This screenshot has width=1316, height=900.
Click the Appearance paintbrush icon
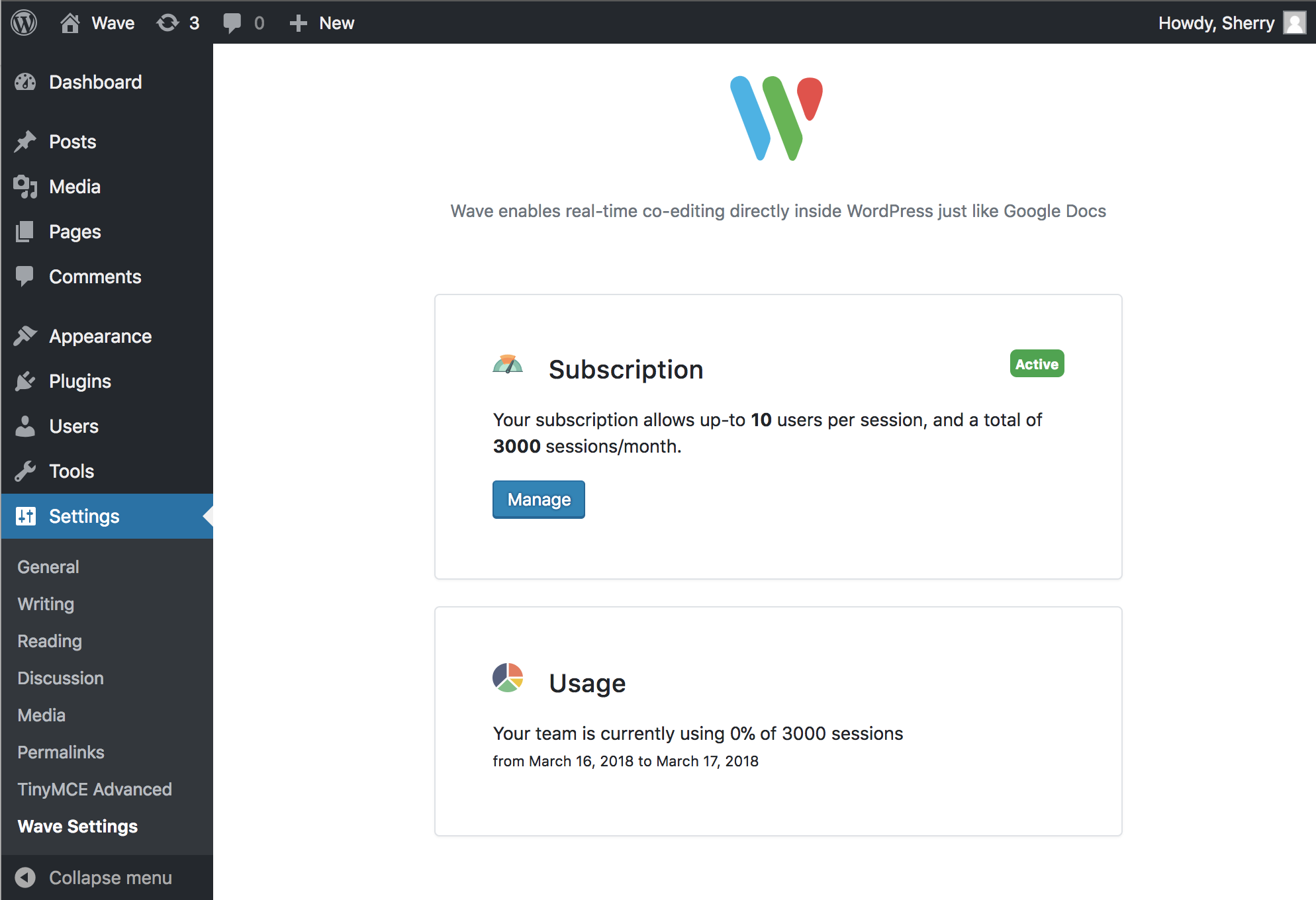25,336
